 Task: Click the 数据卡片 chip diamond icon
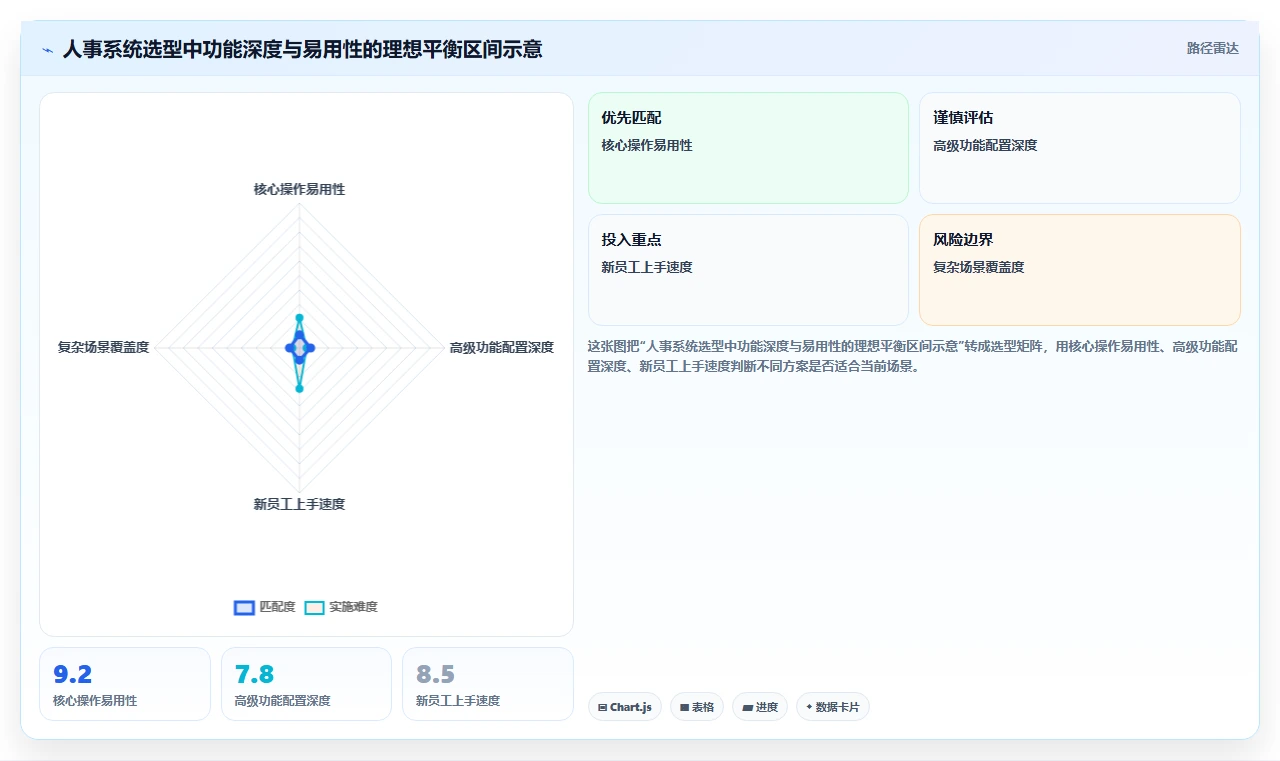point(809,706)
